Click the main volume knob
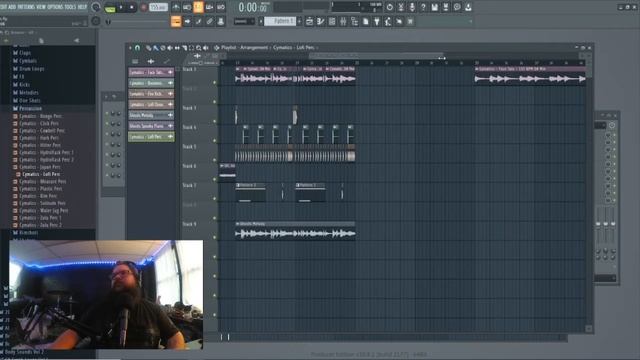Viewport: 640px width, 360px height. pyautogui.click(x=96, y=7)
